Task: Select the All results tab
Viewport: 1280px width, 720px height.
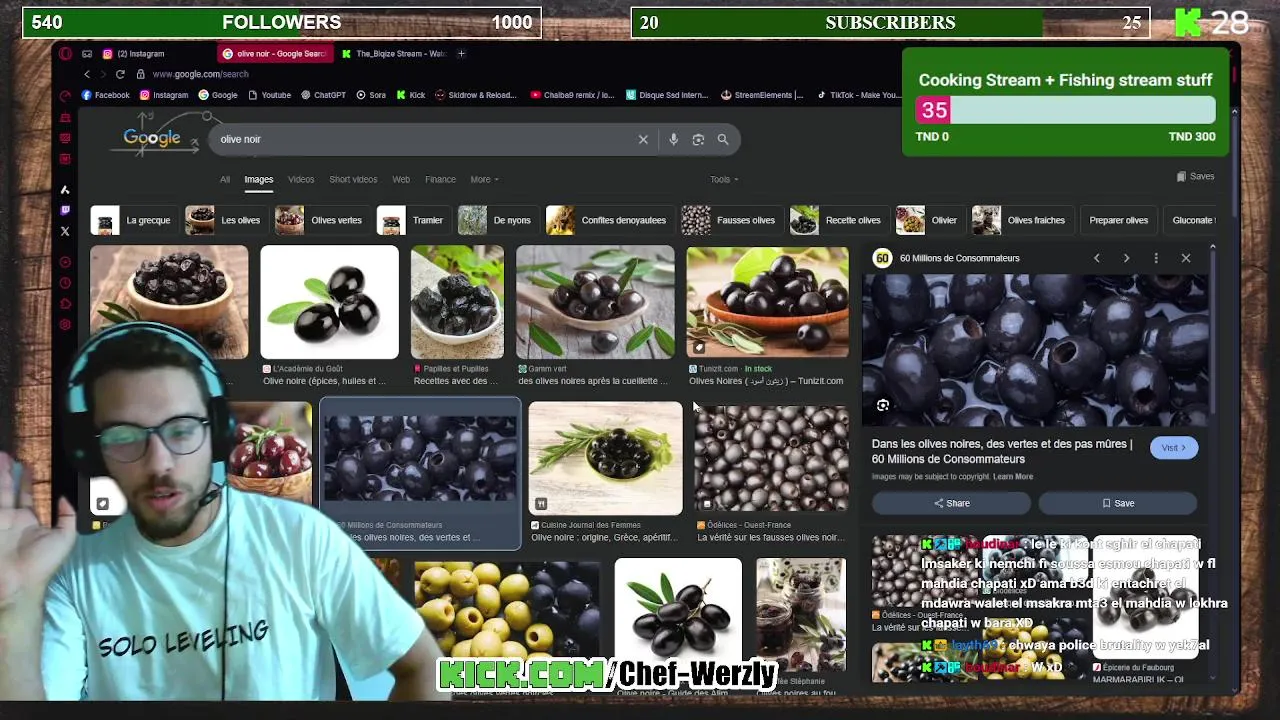Action: tap(225, 180)
